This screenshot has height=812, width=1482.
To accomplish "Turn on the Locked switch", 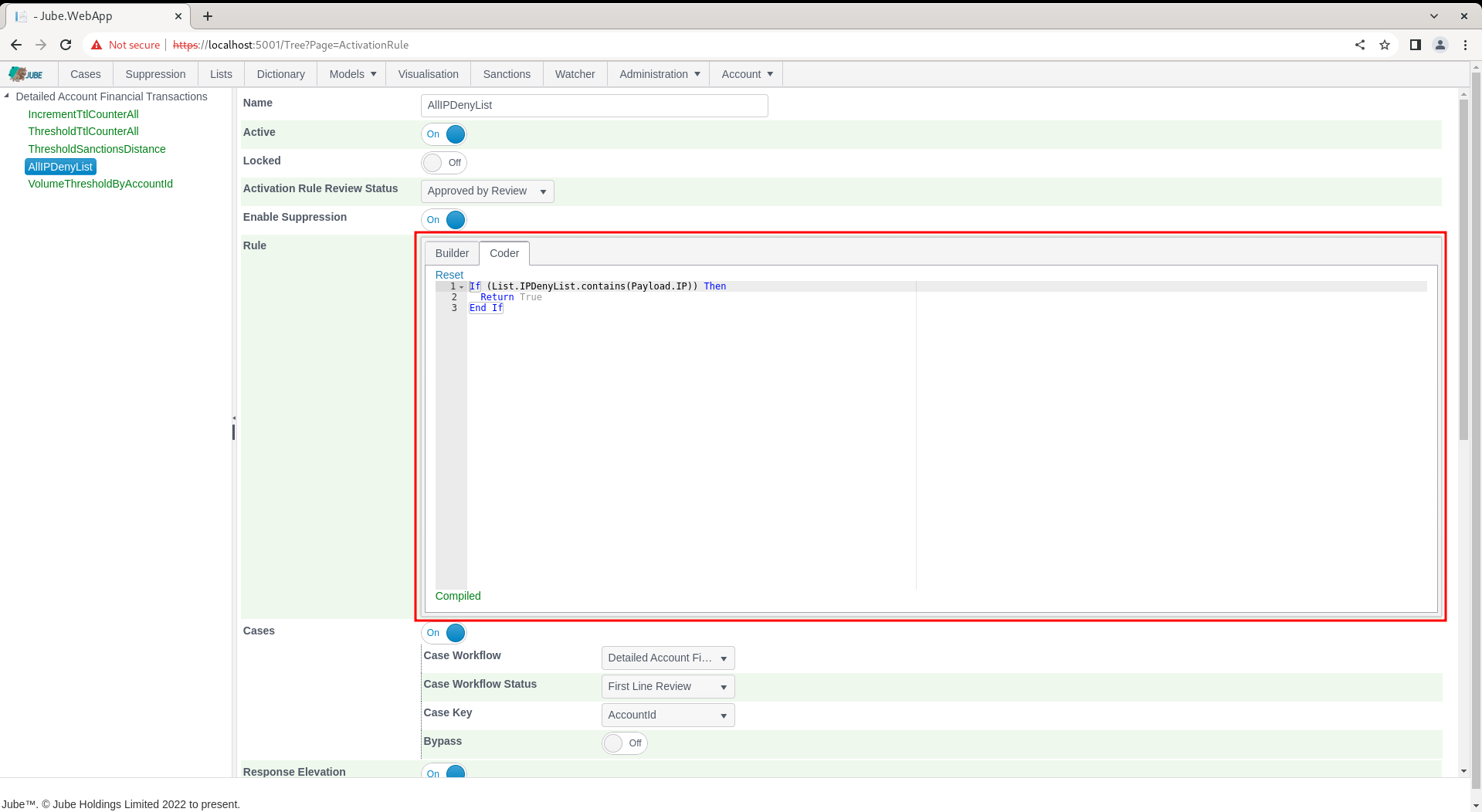I will coord(444,163).
